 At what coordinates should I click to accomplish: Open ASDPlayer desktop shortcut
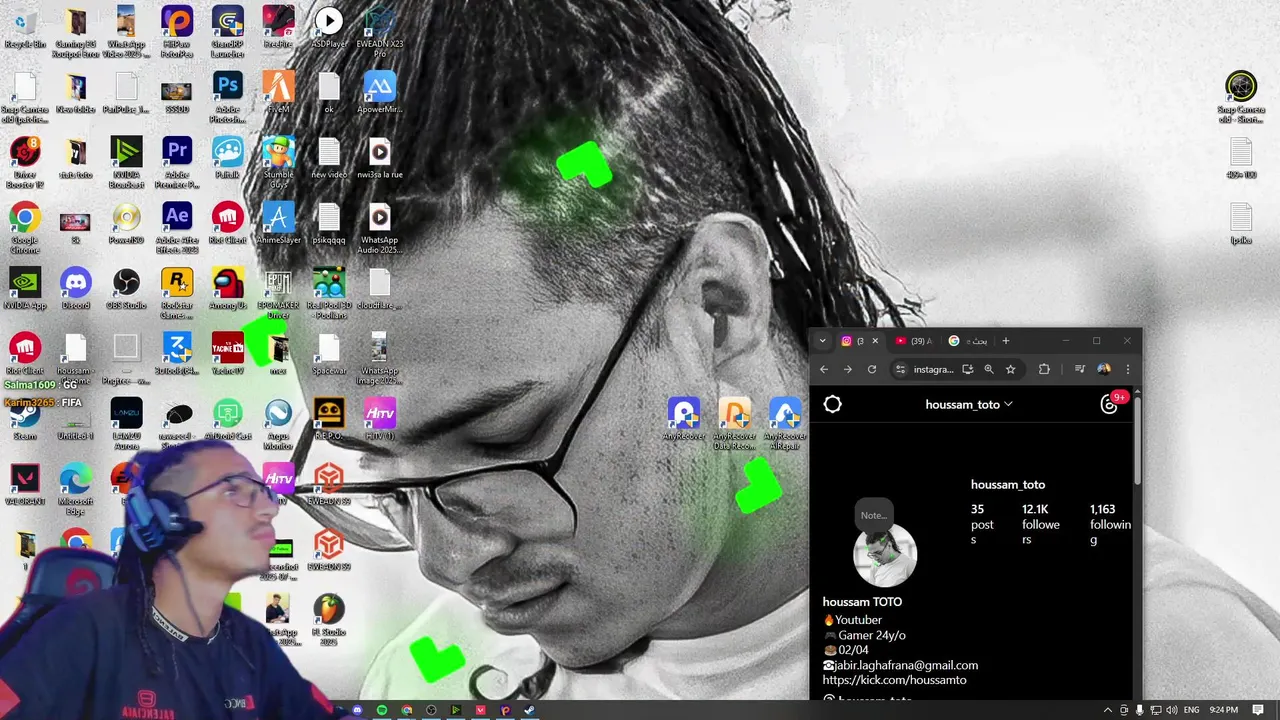(x=329, y=27)
